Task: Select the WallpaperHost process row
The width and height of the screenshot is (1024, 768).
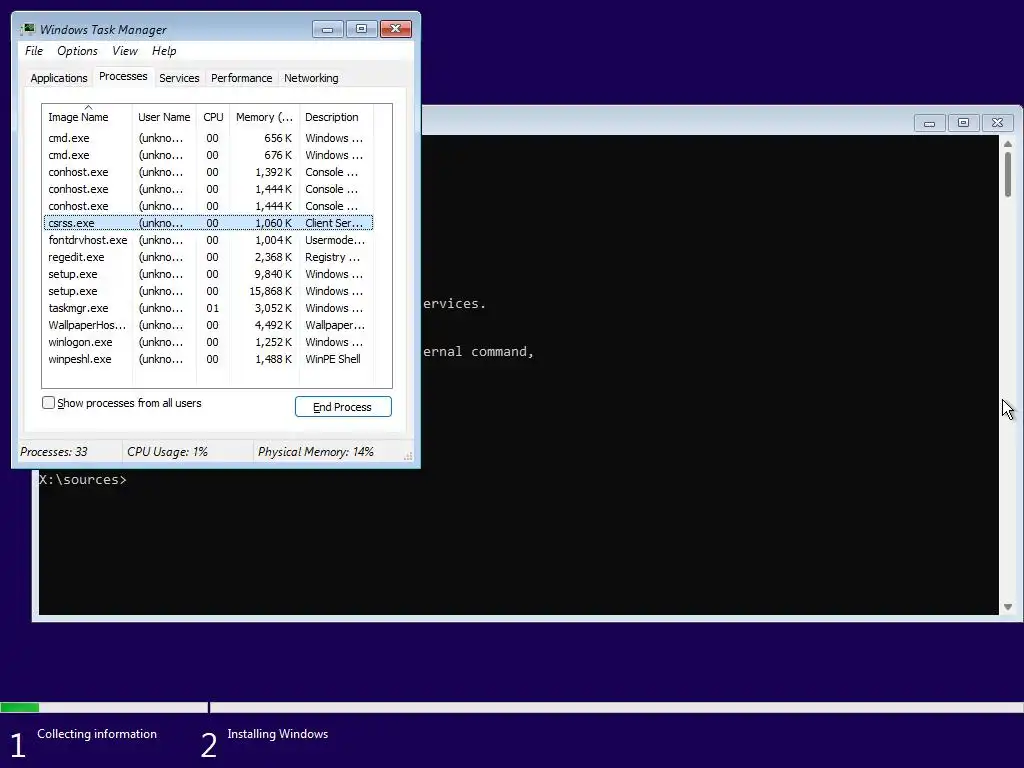Action: coord(208,325)
